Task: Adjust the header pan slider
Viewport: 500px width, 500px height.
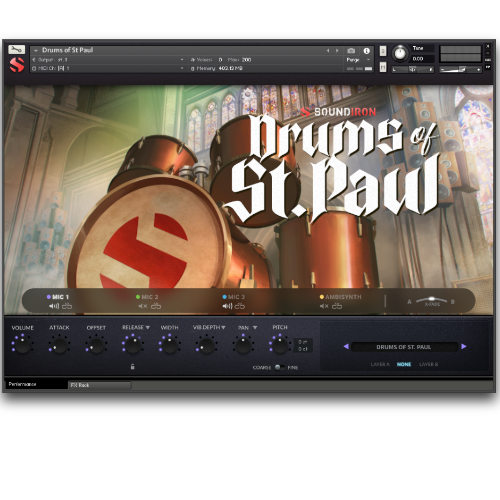Action: click(413, 69)
